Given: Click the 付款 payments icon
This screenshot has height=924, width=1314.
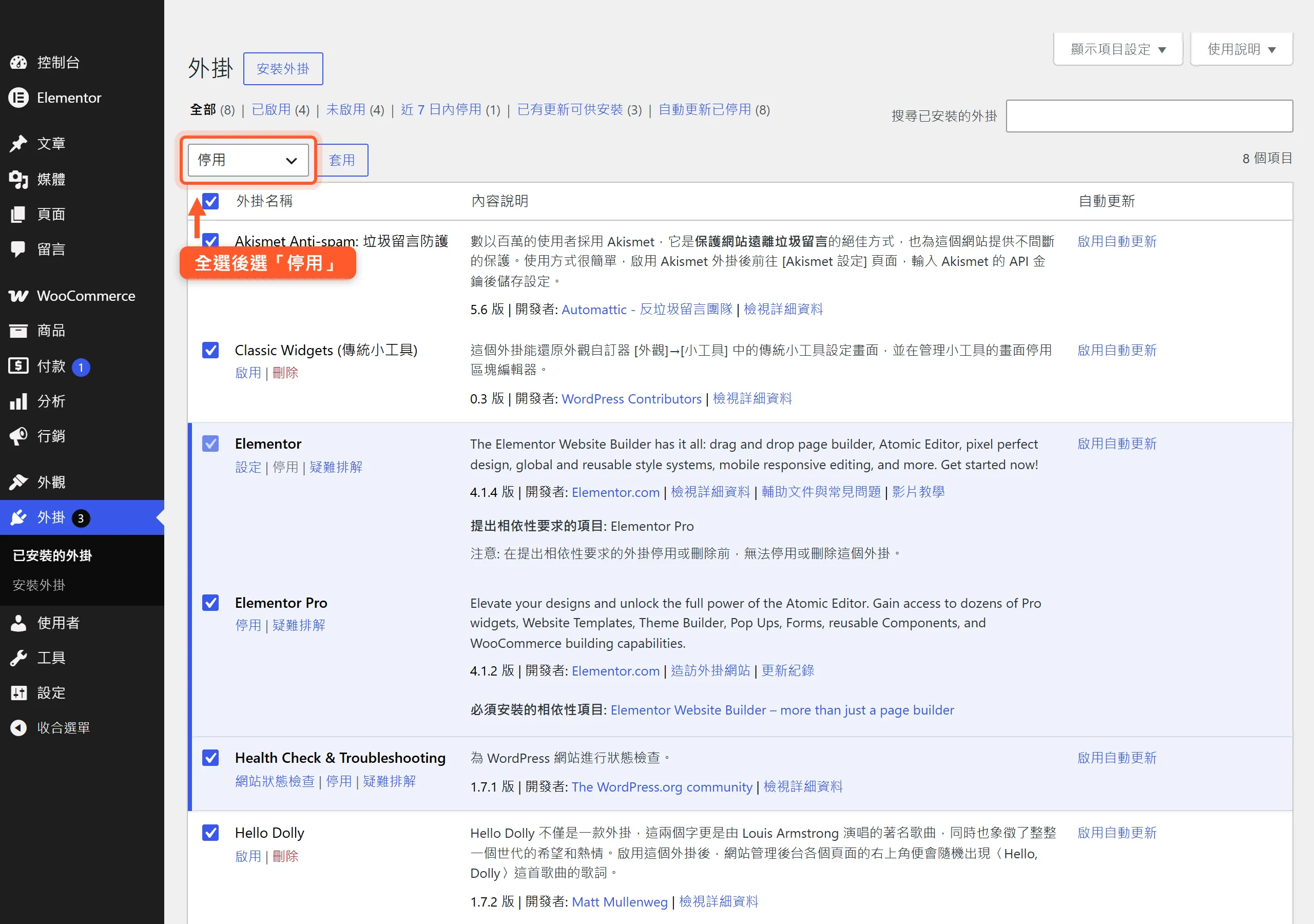Looking at the screenshot, I should pyautogui.click(x=18, y=366).
